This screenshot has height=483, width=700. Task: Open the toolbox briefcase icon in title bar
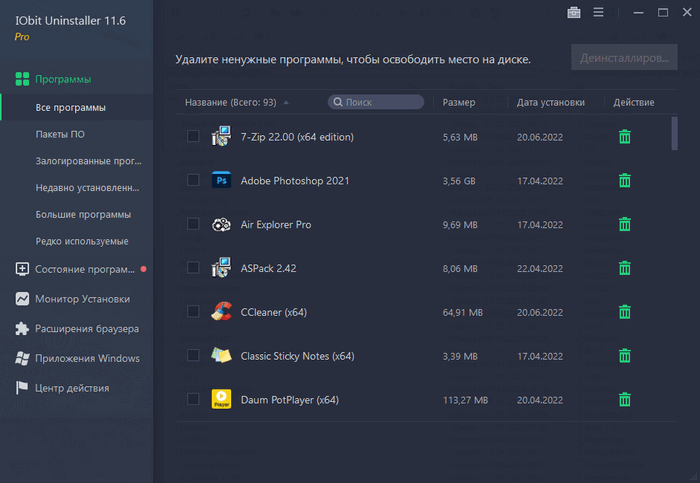coord(573,13)
